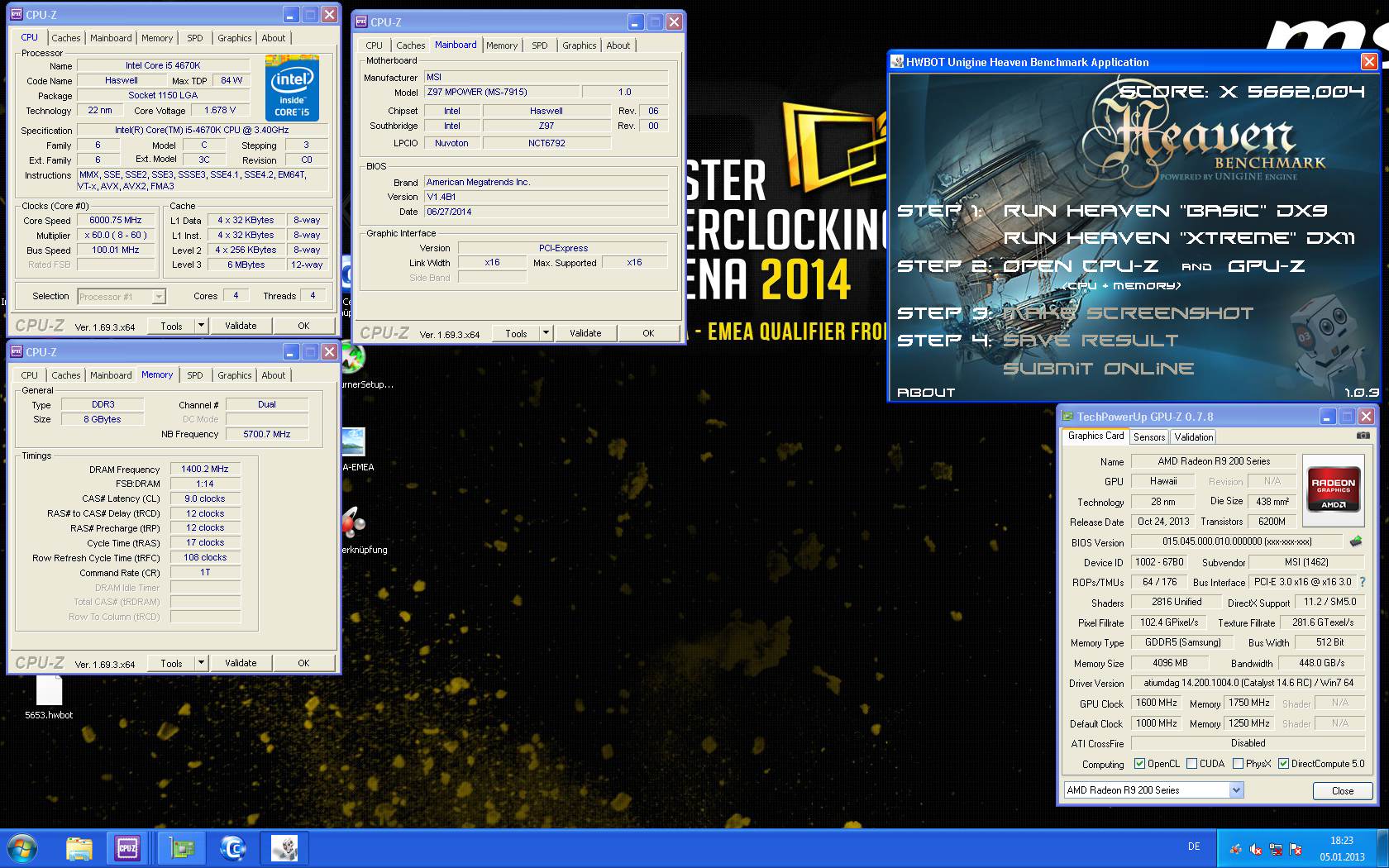This screenshot has width=1389, height=868.
Task: Click the BIOS Version field in GPU-Z
Action: [x=1237, y=541]
